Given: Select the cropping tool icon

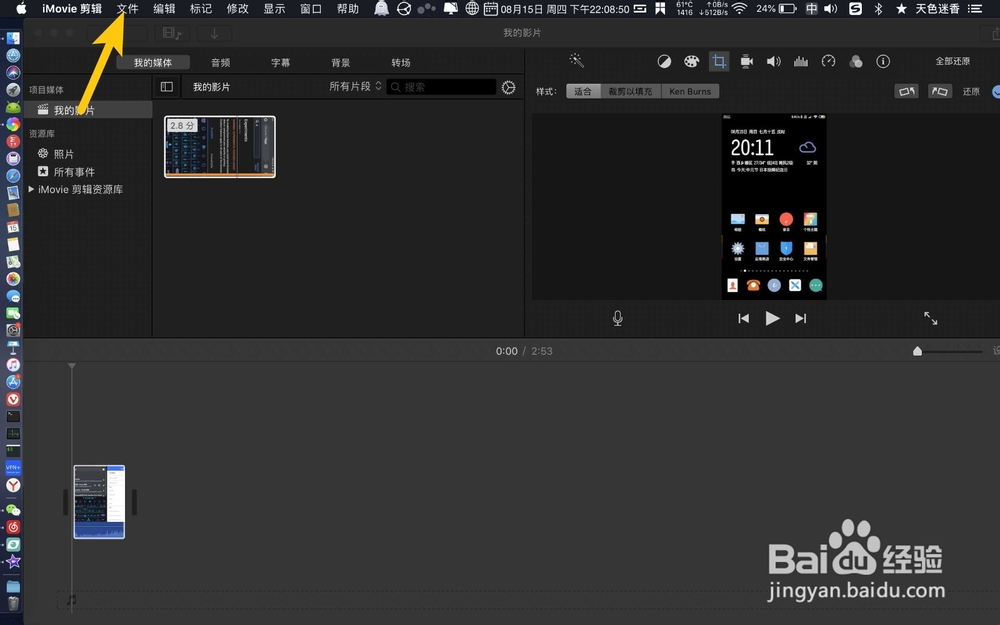Looking at the screenshot, I should click(719, 61).
